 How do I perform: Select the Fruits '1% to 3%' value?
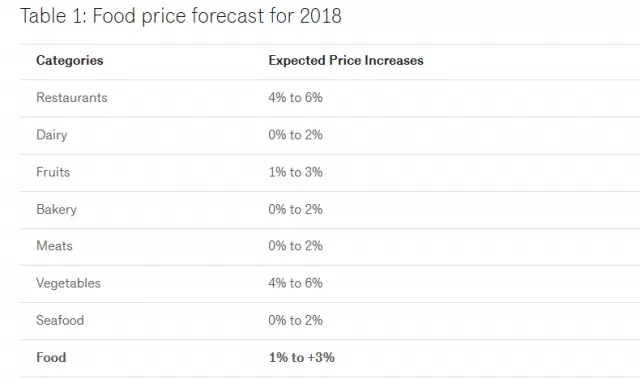[296, 172]
